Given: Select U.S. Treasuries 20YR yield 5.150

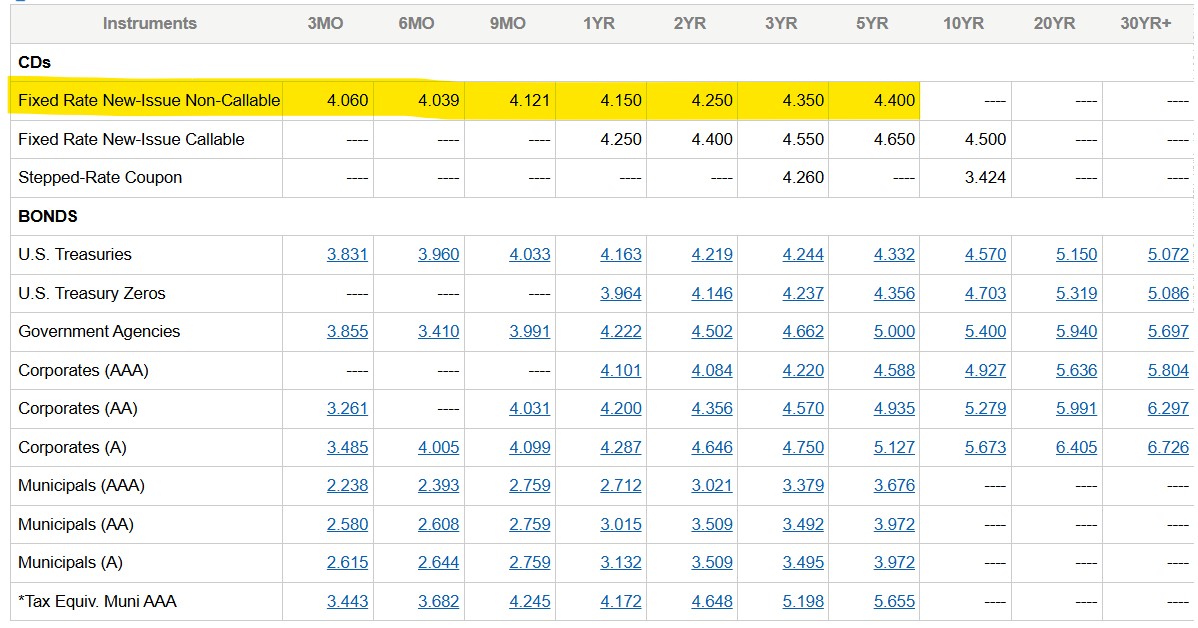Looking at the screenshot, I should coord(1077,254).
